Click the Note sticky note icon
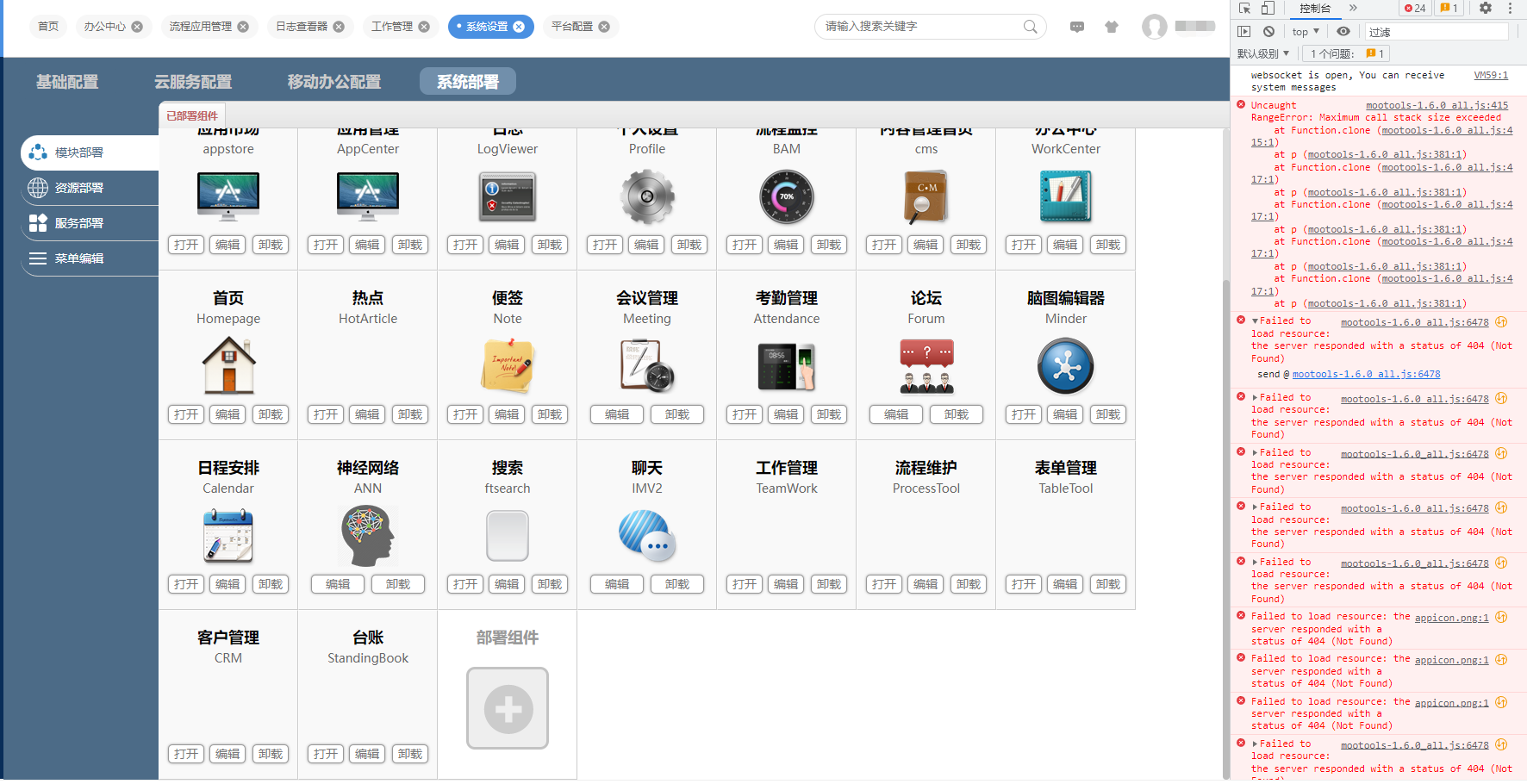Image resolution: width=1527 pixels, height=784 pixels. (508, 366)
